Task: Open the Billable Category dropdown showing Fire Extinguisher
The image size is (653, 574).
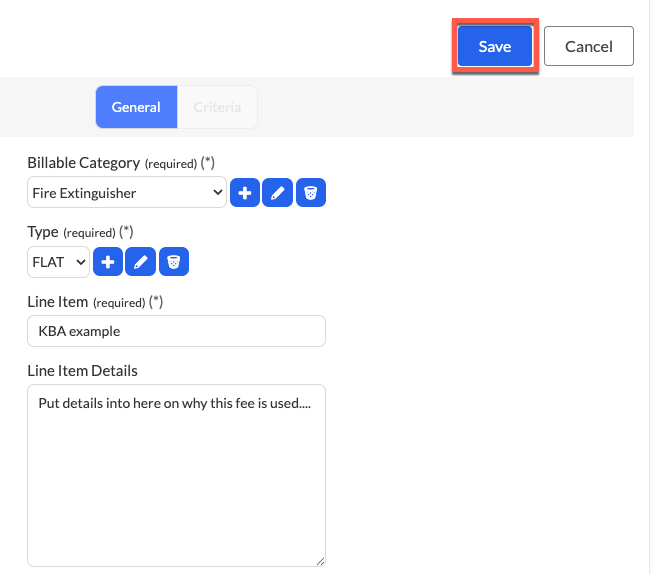Action: pos(127,192)
